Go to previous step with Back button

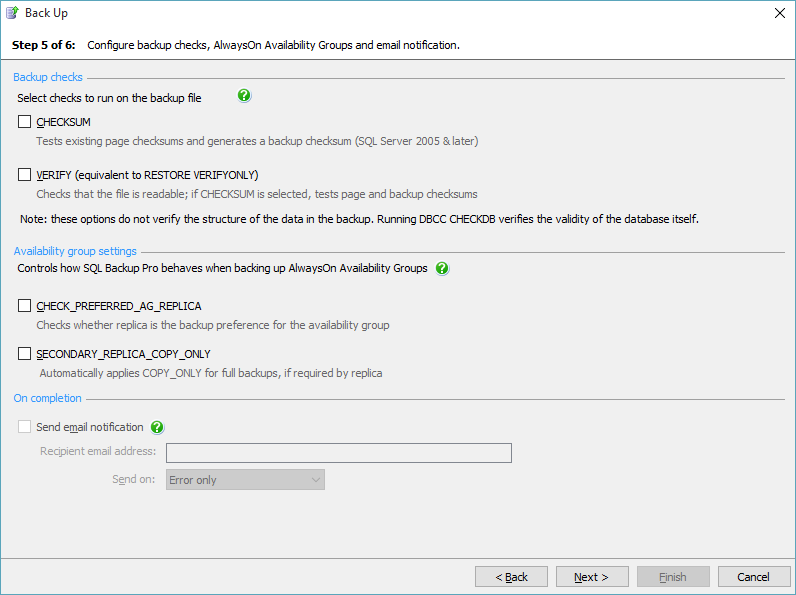(x=511, y=577)
